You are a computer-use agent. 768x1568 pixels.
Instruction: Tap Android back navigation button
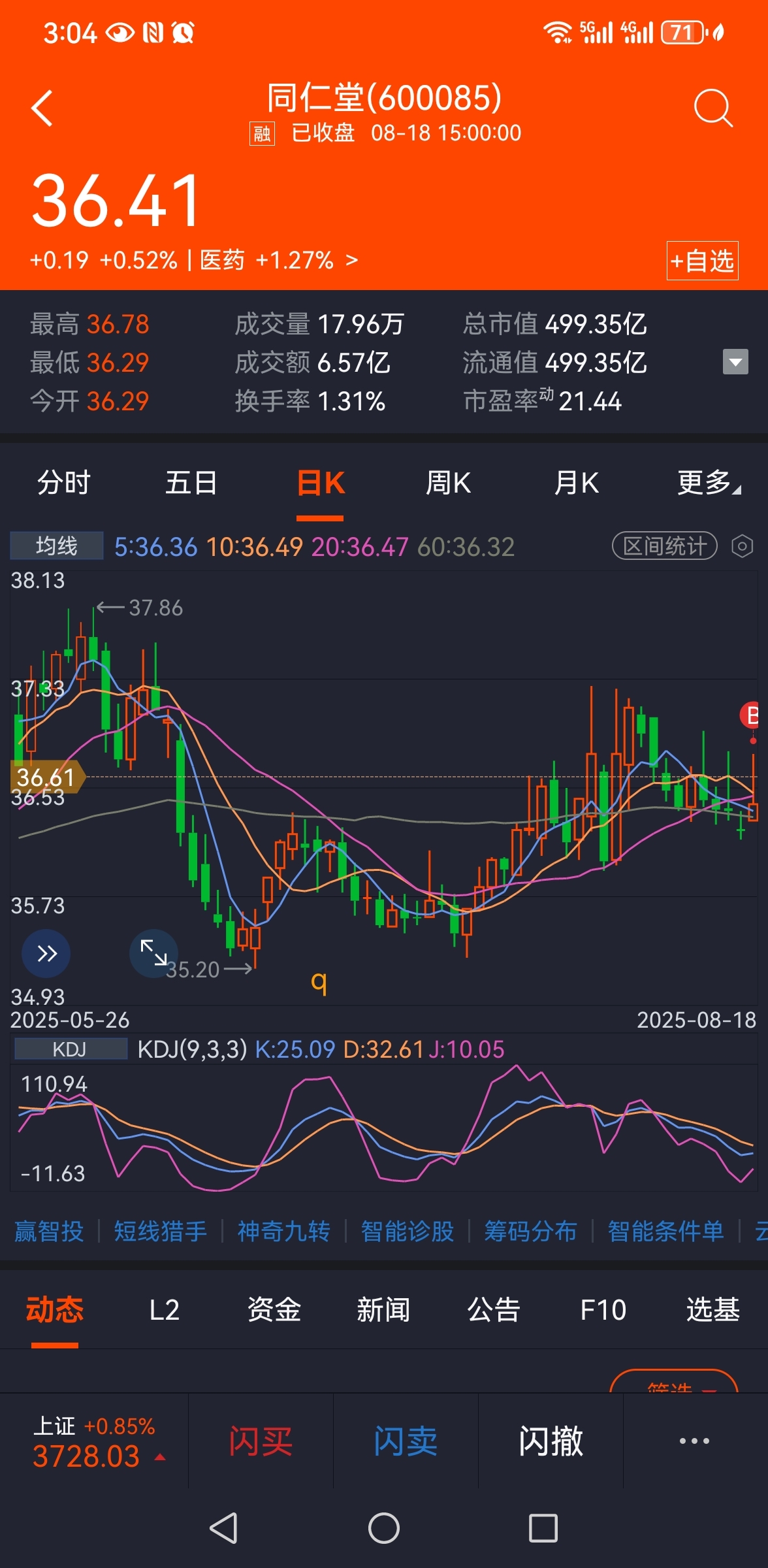pos(224,1528)
